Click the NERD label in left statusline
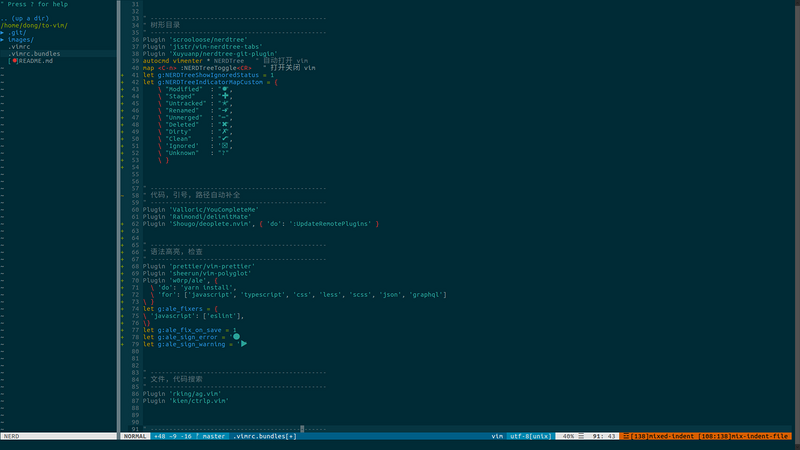 [11, 436]
